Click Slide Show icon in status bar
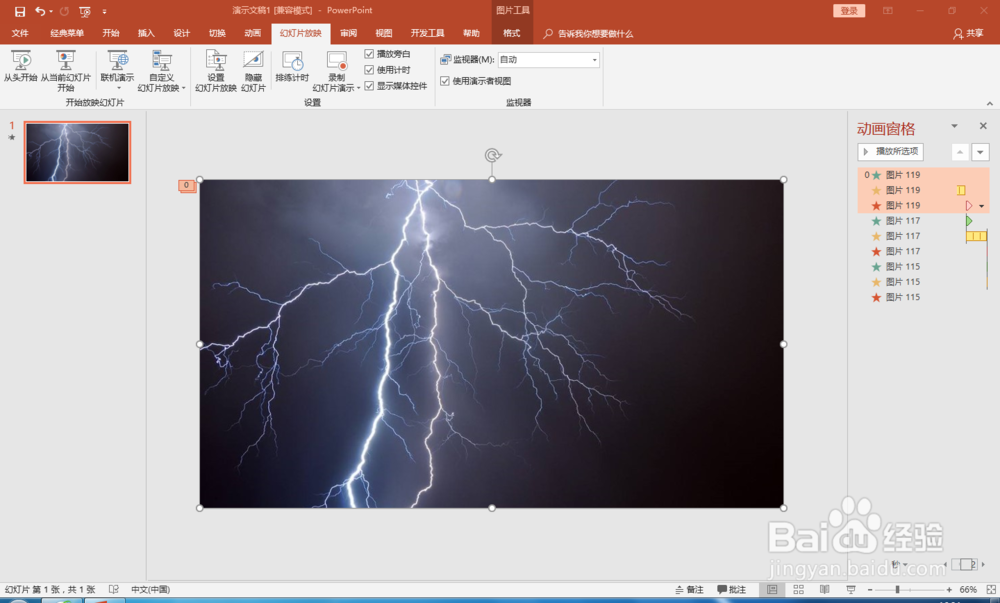 click(851, 590)
